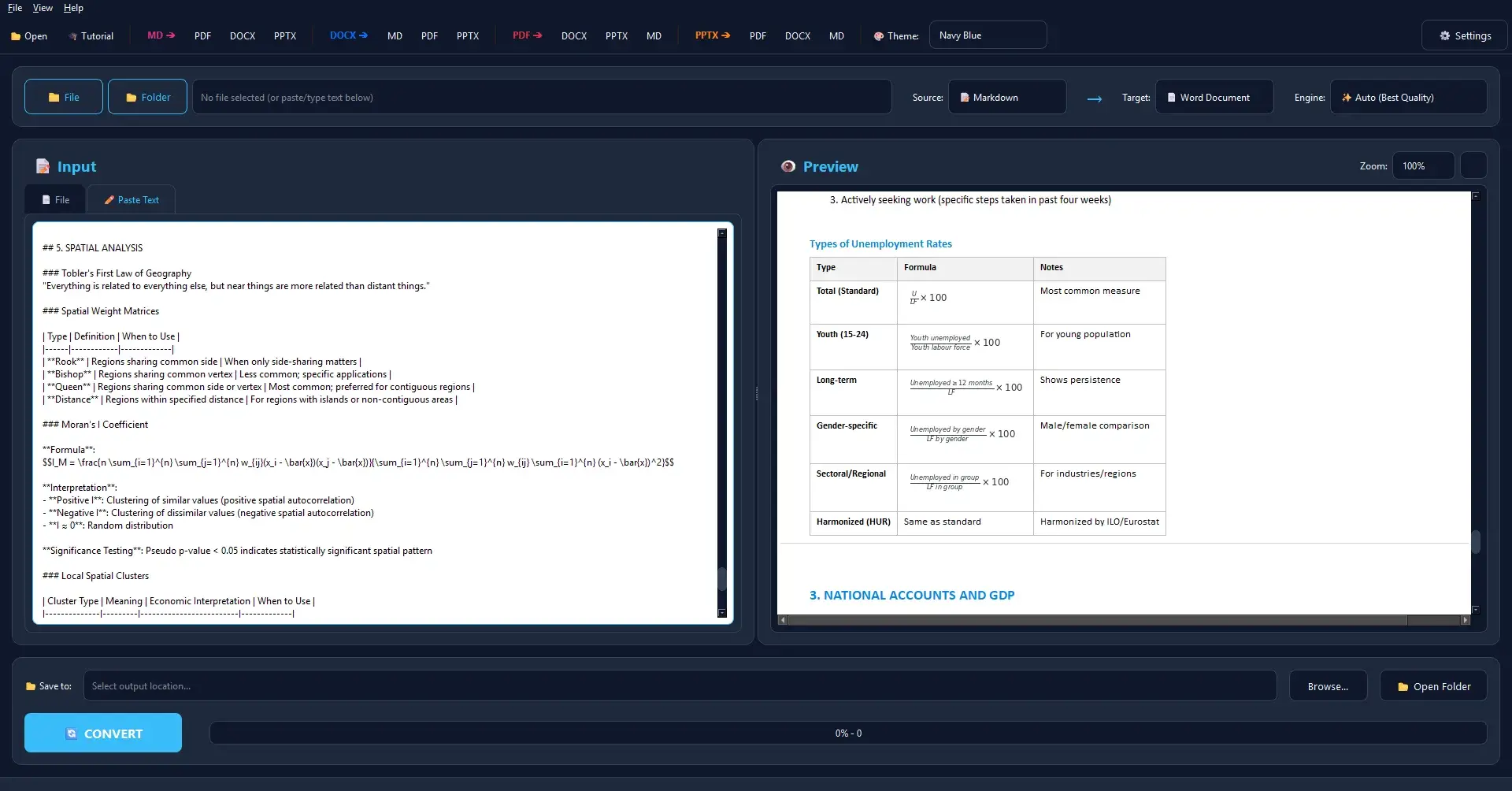Choose the DOCX to PDF conversion shortcut
This screenshot has width=1512, height=791.
429,35
